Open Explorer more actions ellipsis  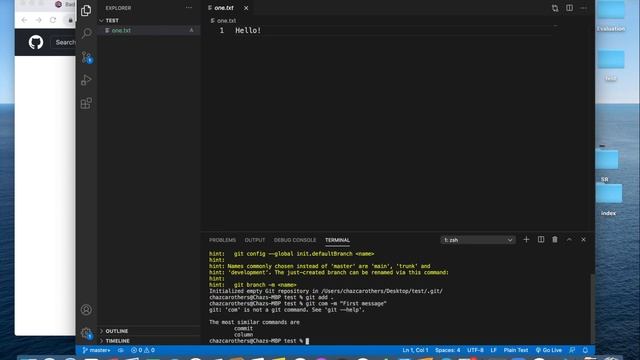pos(189,8)
